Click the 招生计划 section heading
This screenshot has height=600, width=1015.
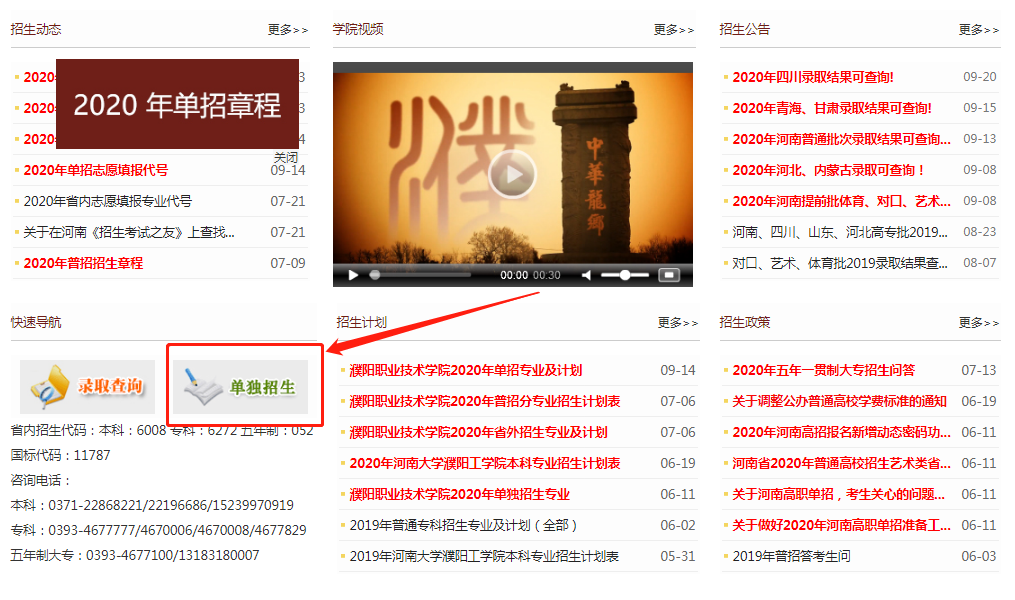[x=361, y=322]
